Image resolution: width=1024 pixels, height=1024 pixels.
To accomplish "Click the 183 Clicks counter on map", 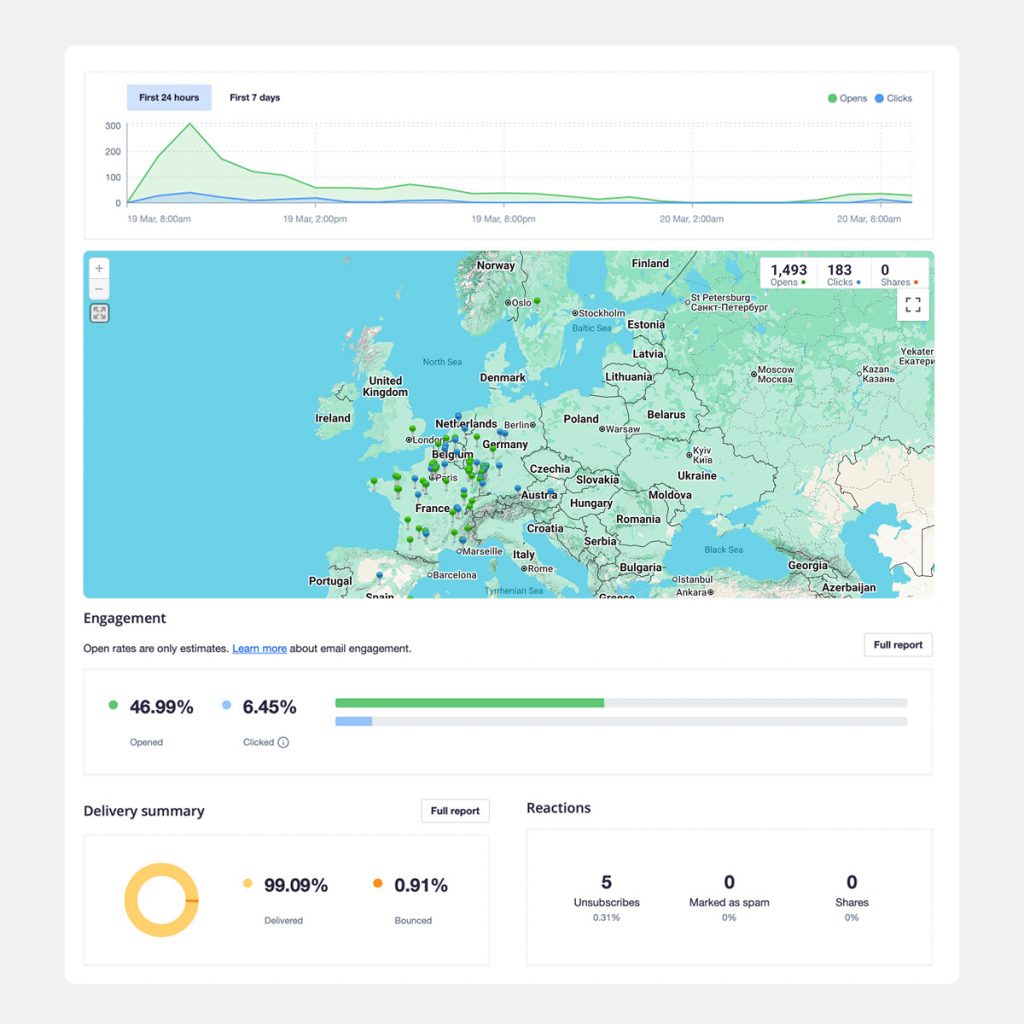I will [x=840, y=274].
